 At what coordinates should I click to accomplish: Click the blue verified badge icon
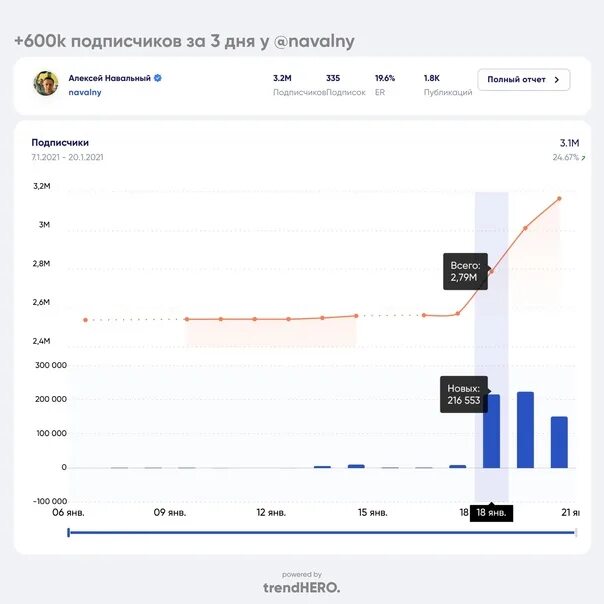[158, 78]
